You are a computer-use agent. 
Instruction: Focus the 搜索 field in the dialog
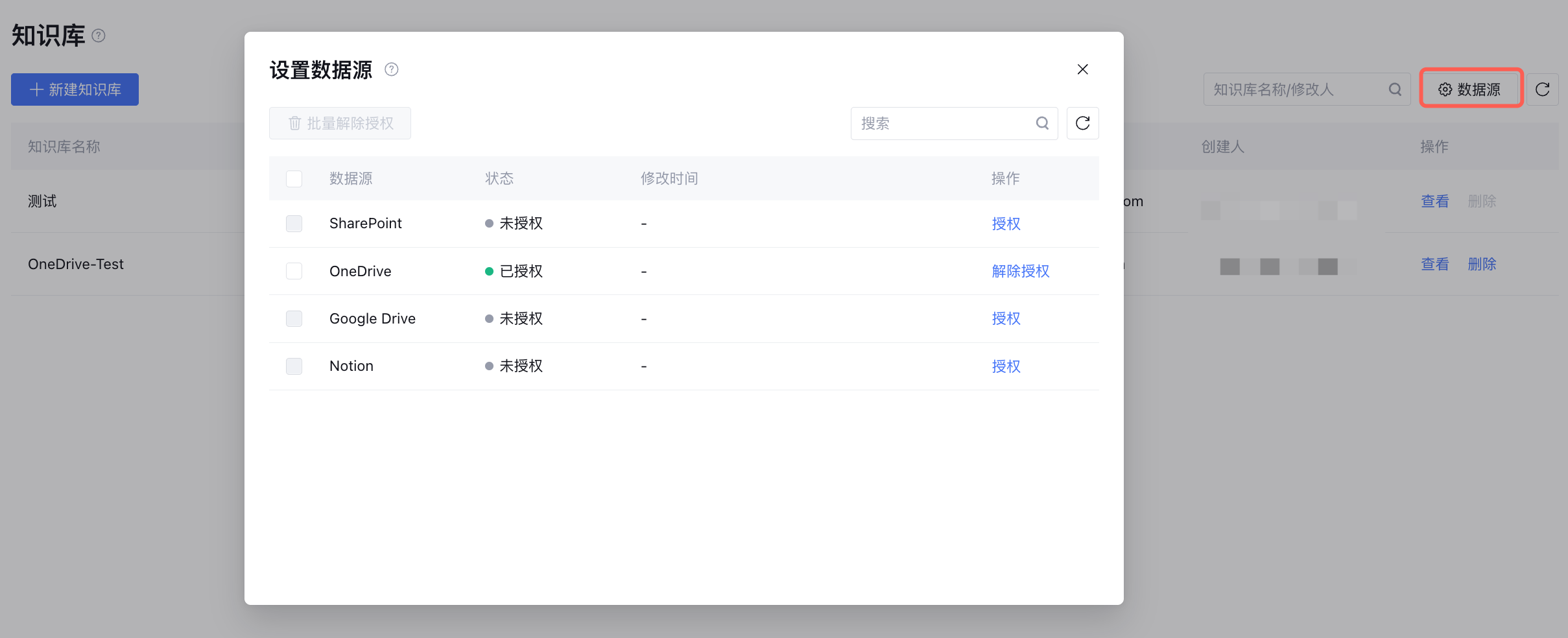pyautogui.click(x=954, y=123)
